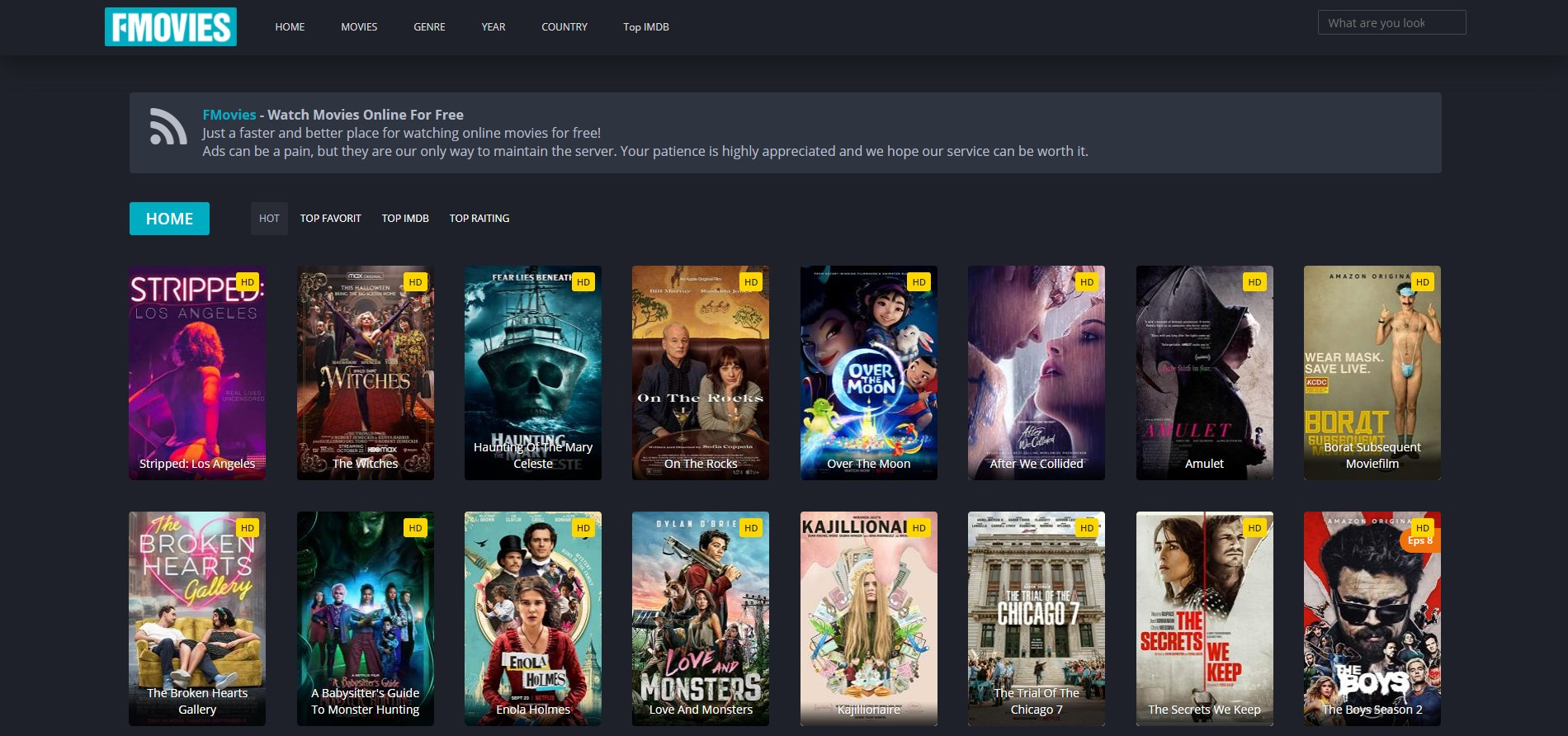The height and width of the screenshot is (736, 1568).
Task: Click the HD badge on Over The Moon
Action: 919,282
